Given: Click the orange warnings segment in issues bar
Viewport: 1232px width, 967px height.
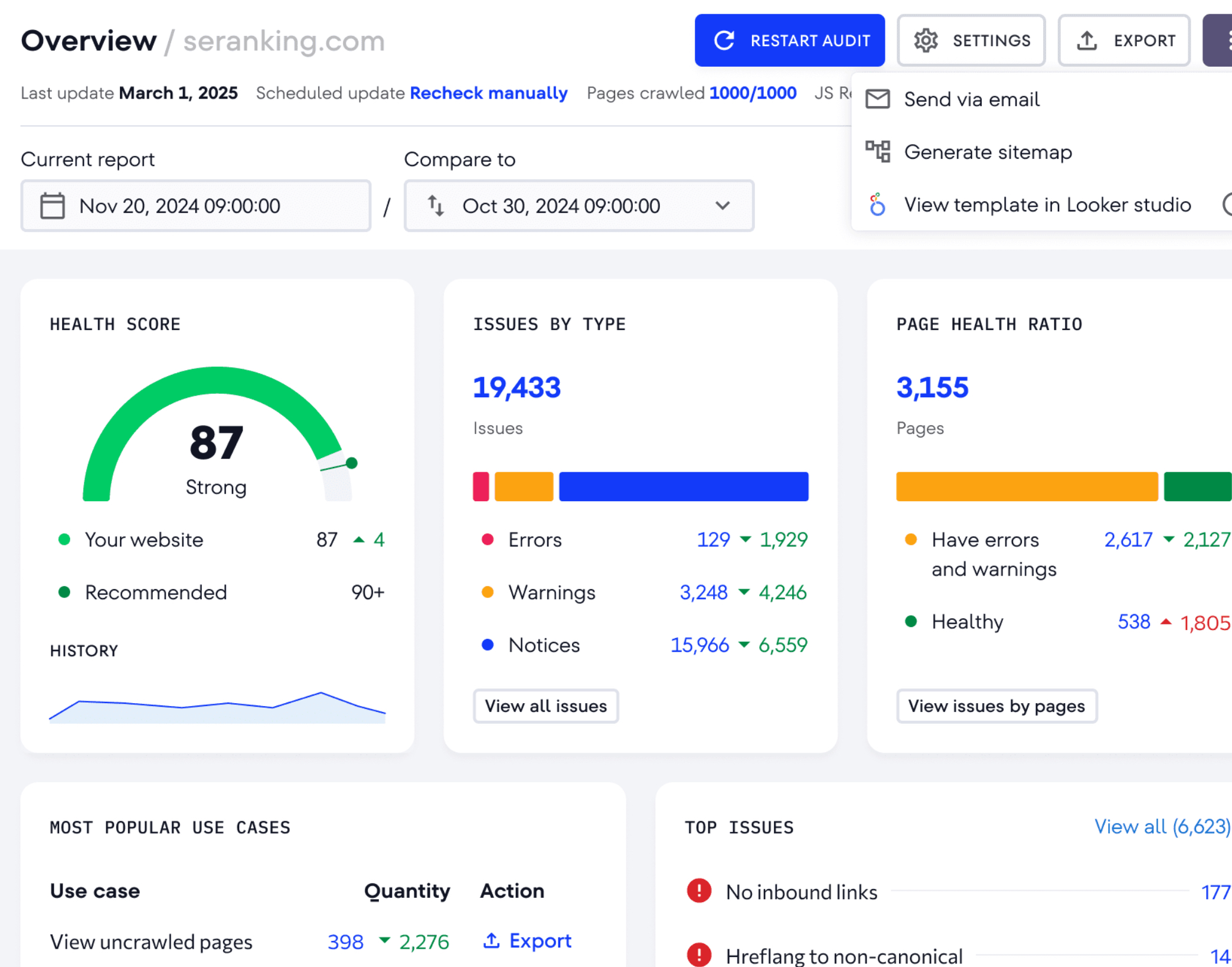Looking at the screenshot, I should [523, 486].
